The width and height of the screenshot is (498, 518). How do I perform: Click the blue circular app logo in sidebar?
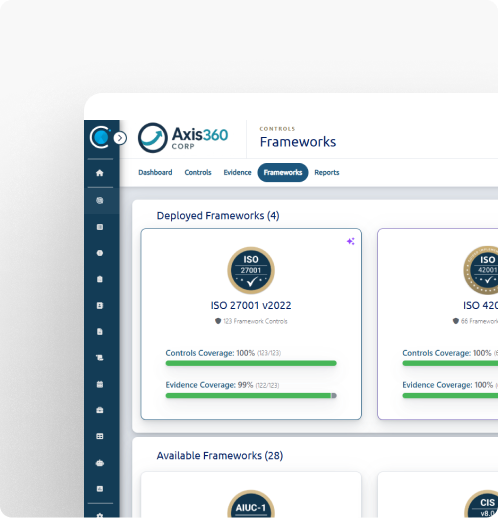point(100,137)
